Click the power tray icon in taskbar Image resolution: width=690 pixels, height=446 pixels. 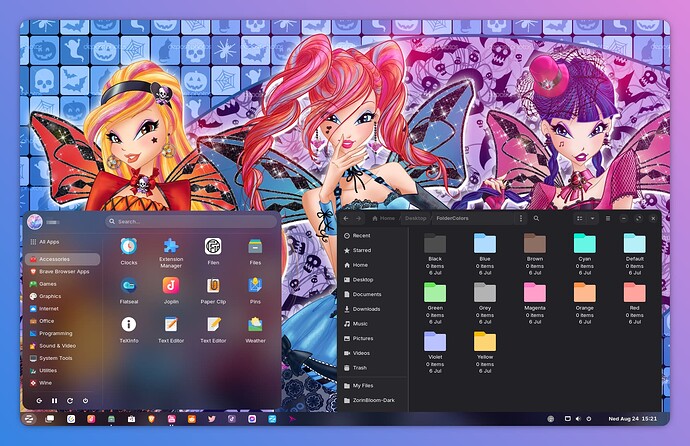coord(589,419)
